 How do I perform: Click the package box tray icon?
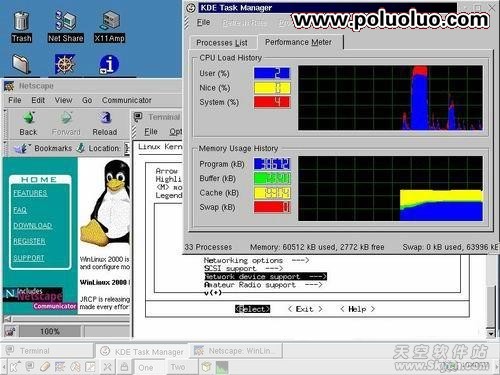click(206, 367)
